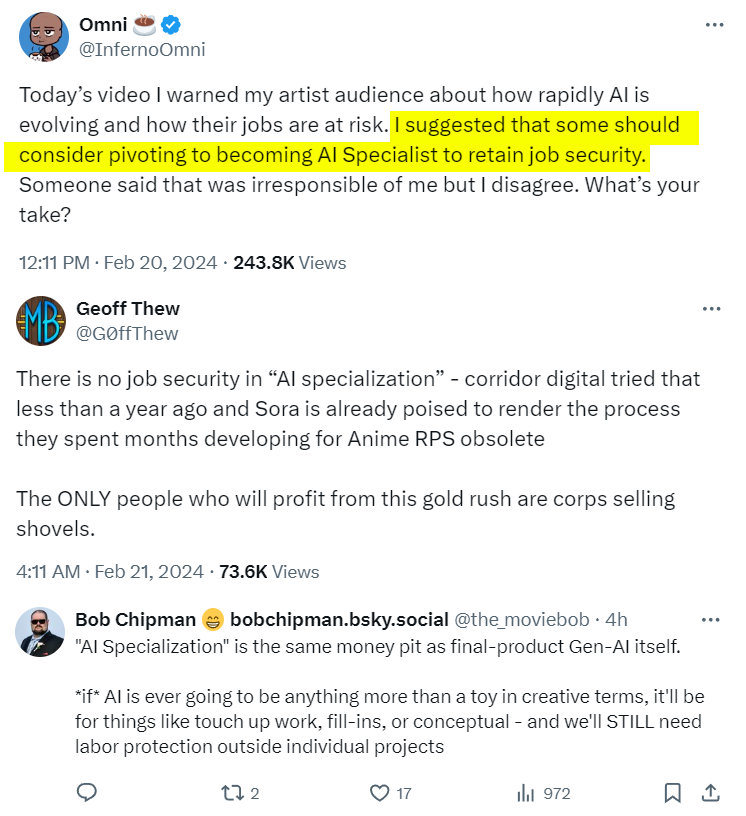Image resolution: width=746 pixels, height=816 pixels.
Task: Open Omni's profile picture
Action: coord(42,37)
